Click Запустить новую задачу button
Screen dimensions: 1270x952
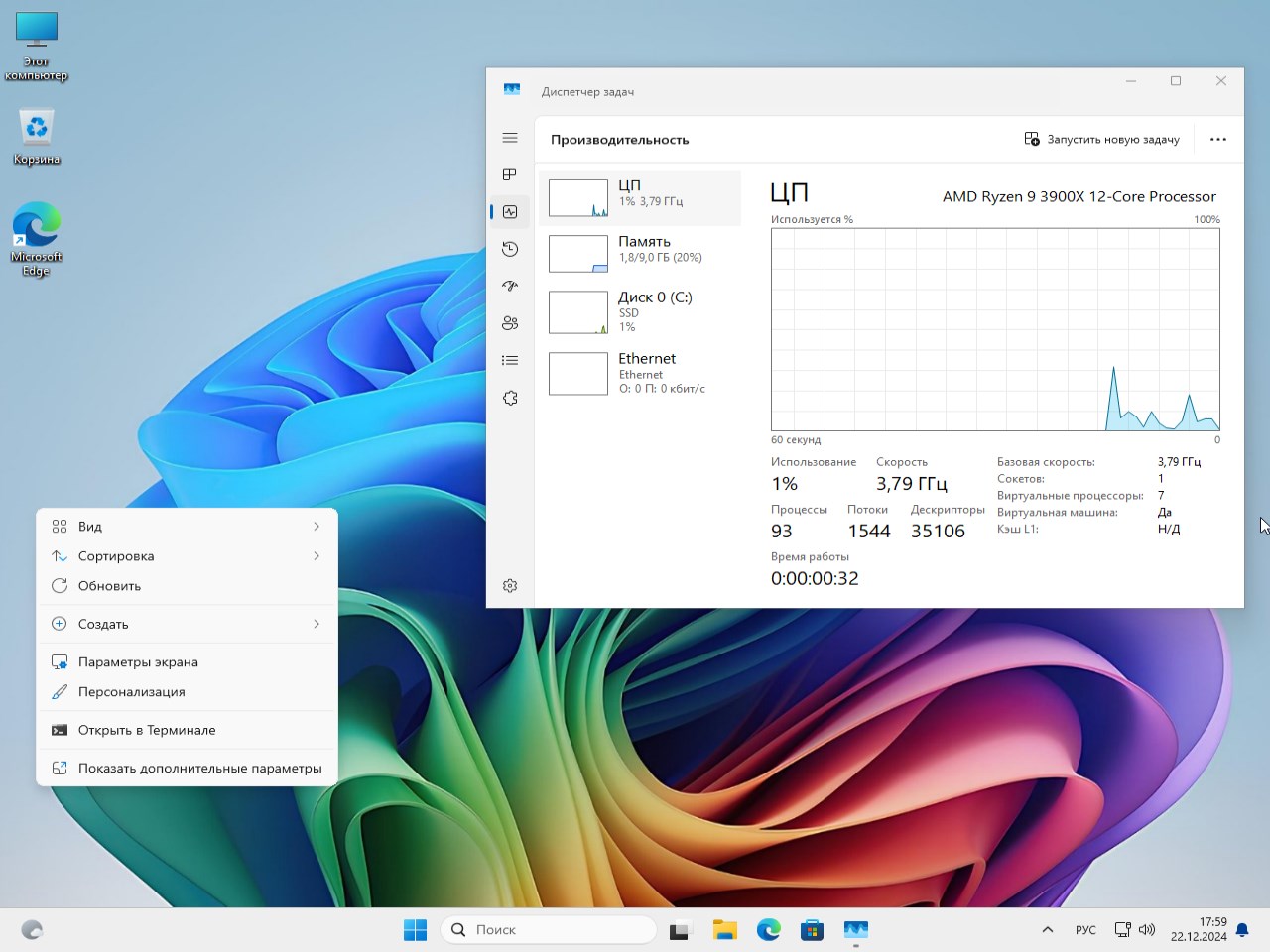(1101, 139)
